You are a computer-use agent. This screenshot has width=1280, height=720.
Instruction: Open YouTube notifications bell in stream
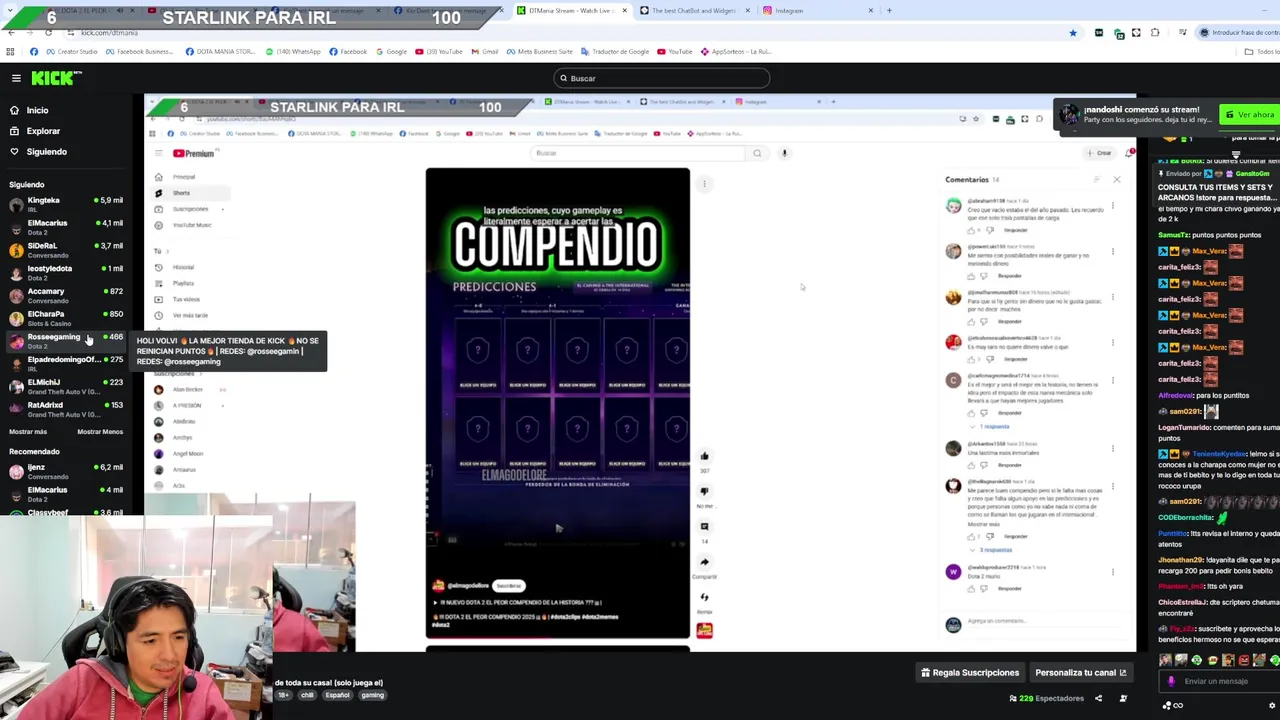tap(1129, 153)
